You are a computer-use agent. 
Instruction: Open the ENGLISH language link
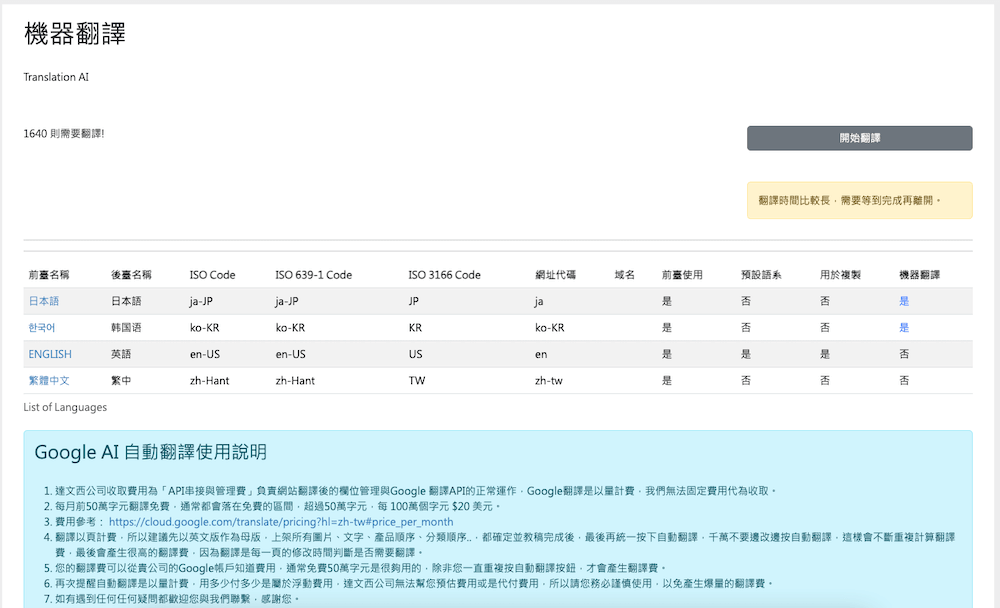(50, 354)
